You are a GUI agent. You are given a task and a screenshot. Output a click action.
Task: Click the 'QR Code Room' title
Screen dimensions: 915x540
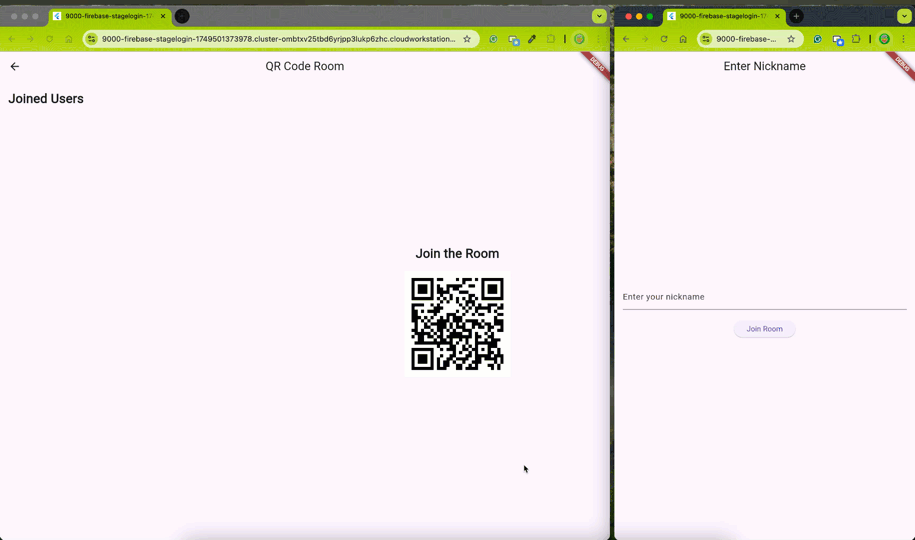(x=305, y=67)
